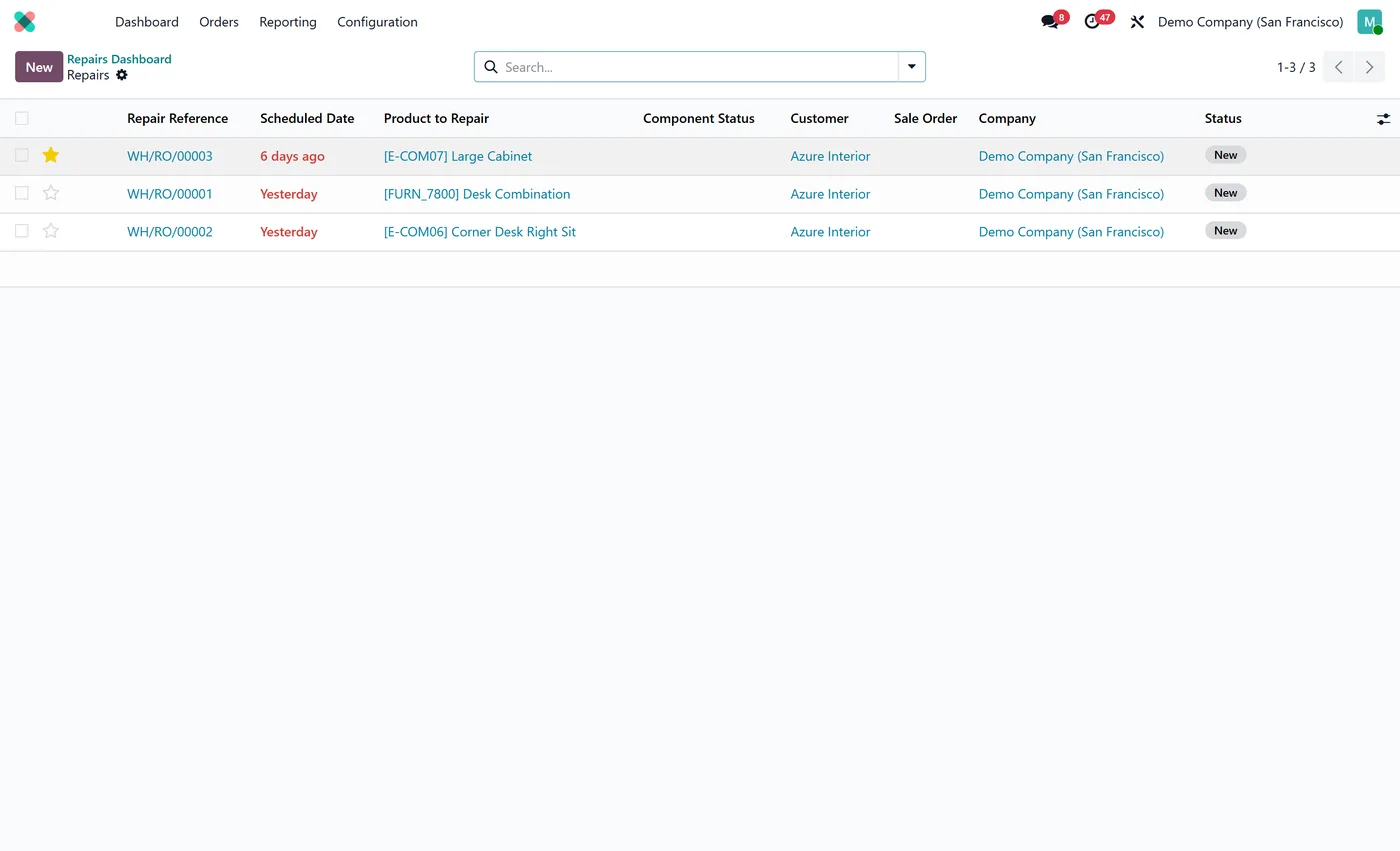Star repair WH/RO/00002 as favorite
This screenshot has width=1400, height=851.
[x=51, y=231]
